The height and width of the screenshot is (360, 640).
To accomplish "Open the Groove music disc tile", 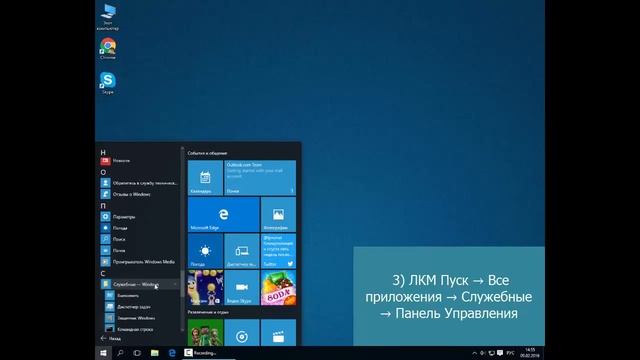I will [242, 332].
